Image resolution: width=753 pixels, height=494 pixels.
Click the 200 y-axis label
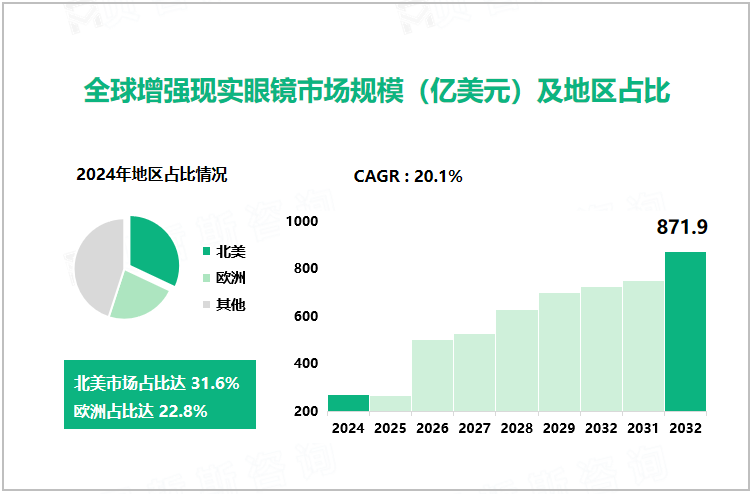(x=306, y=411)
